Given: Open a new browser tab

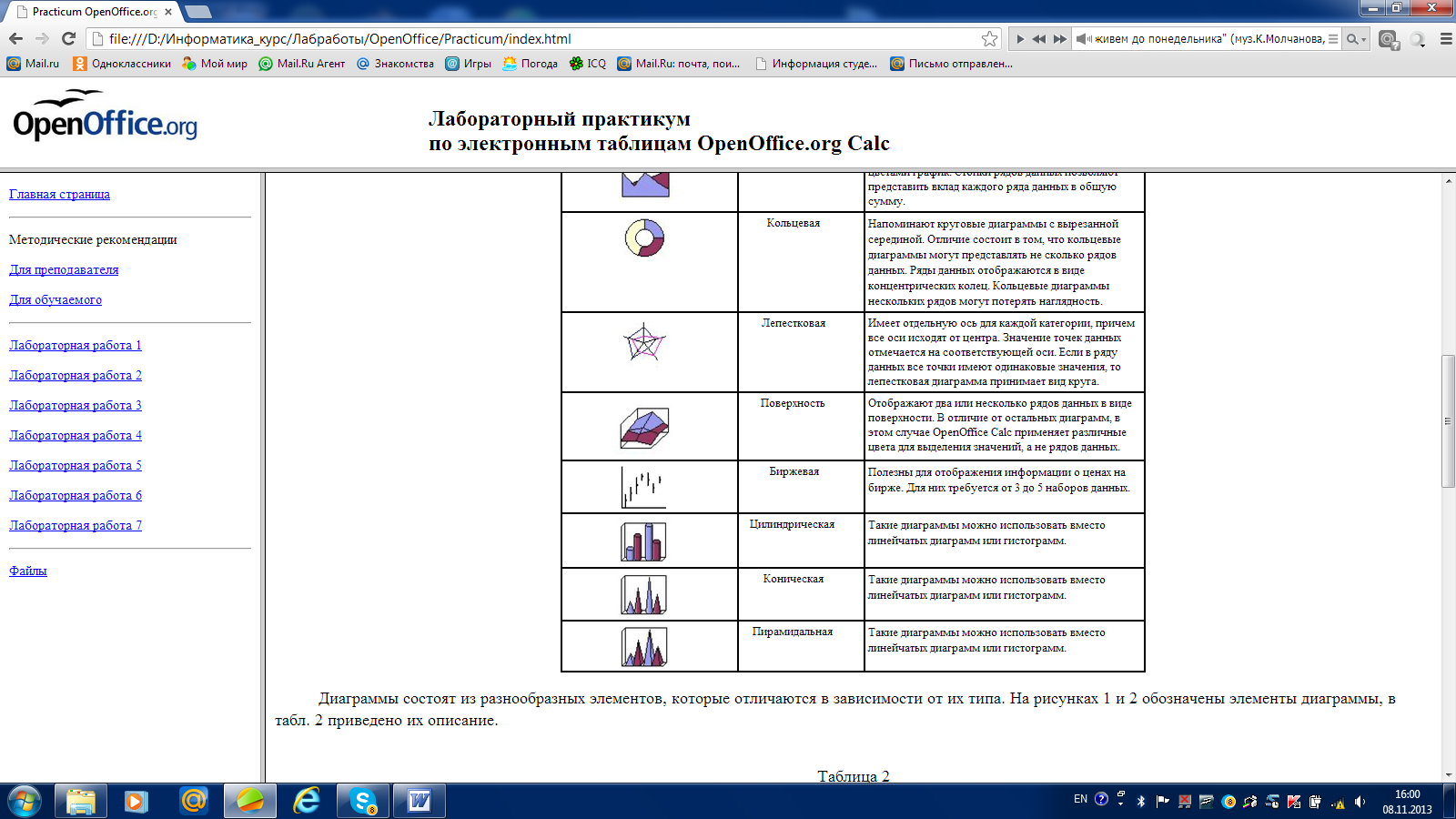Looking at the screenshot, I should (198, 12).
